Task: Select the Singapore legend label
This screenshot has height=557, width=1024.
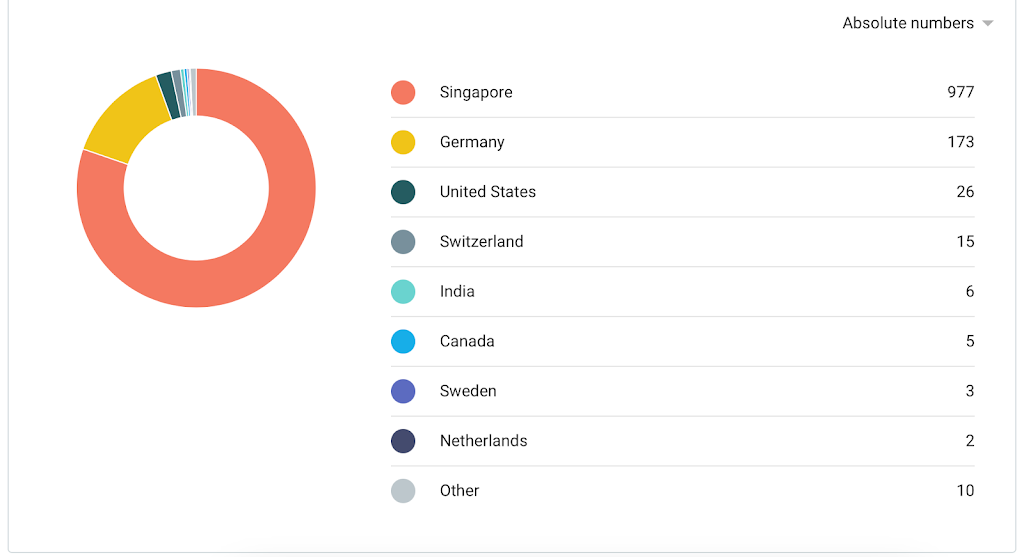Action: pyautogui.click(x=476, y=92)
